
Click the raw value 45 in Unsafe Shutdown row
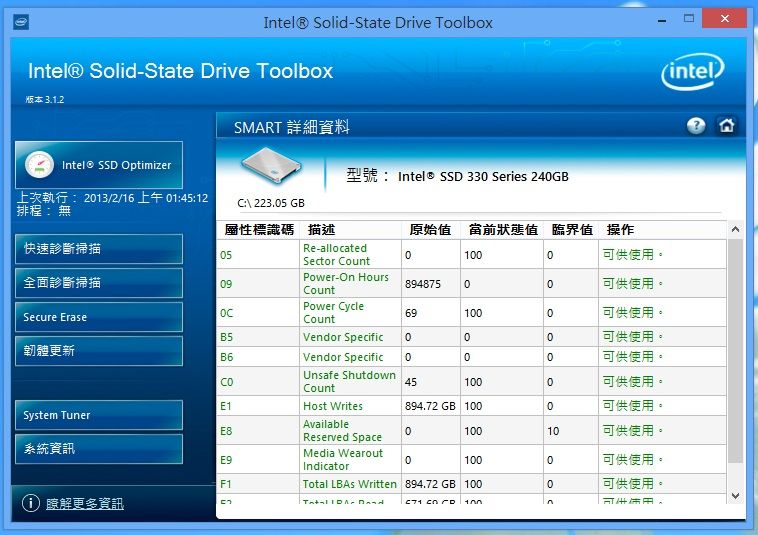coord(411,382)
